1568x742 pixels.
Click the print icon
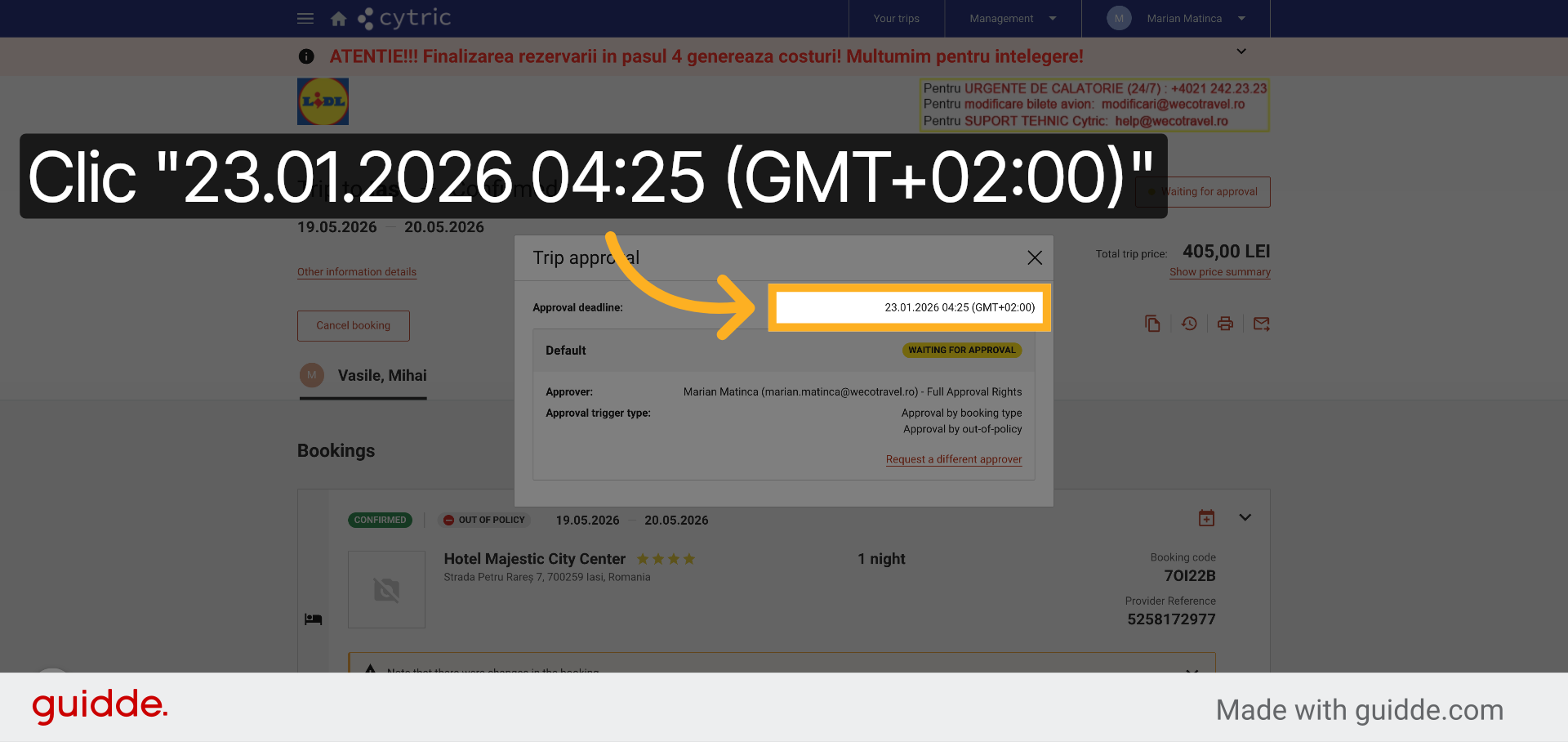pyautogui.click(x=1225, y=324)
